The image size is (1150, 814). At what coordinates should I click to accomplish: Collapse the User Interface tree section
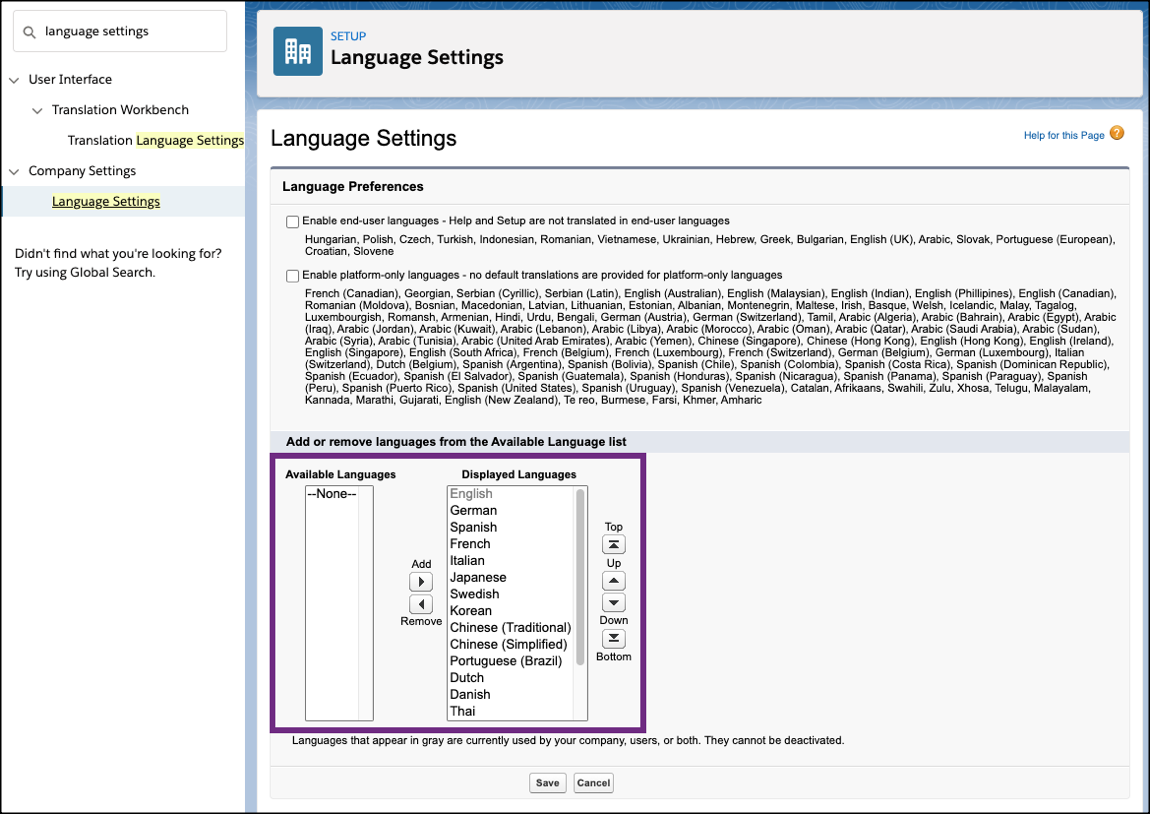(13, 79)
